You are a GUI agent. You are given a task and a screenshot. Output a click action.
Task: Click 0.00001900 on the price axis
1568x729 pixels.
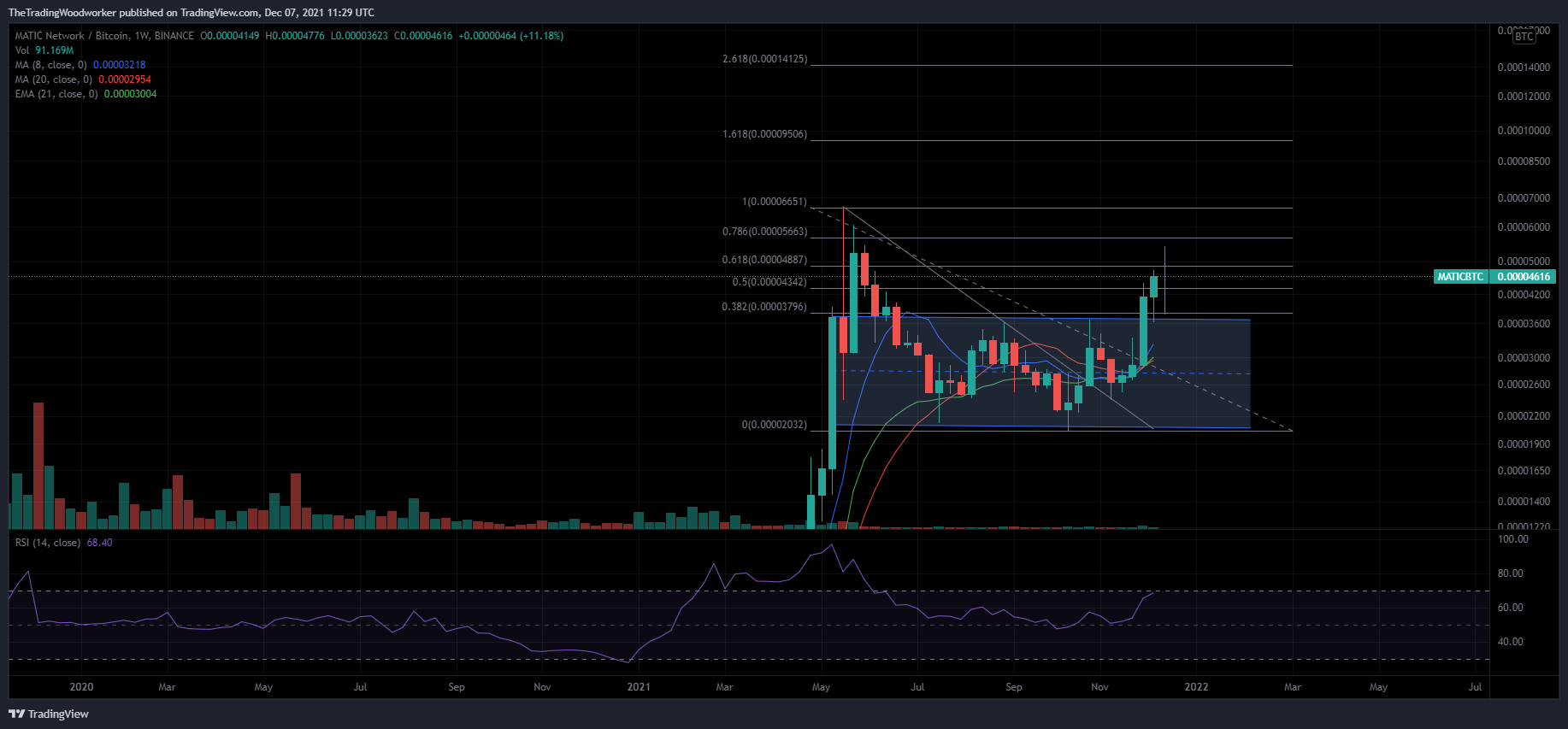pos(1524,444)
